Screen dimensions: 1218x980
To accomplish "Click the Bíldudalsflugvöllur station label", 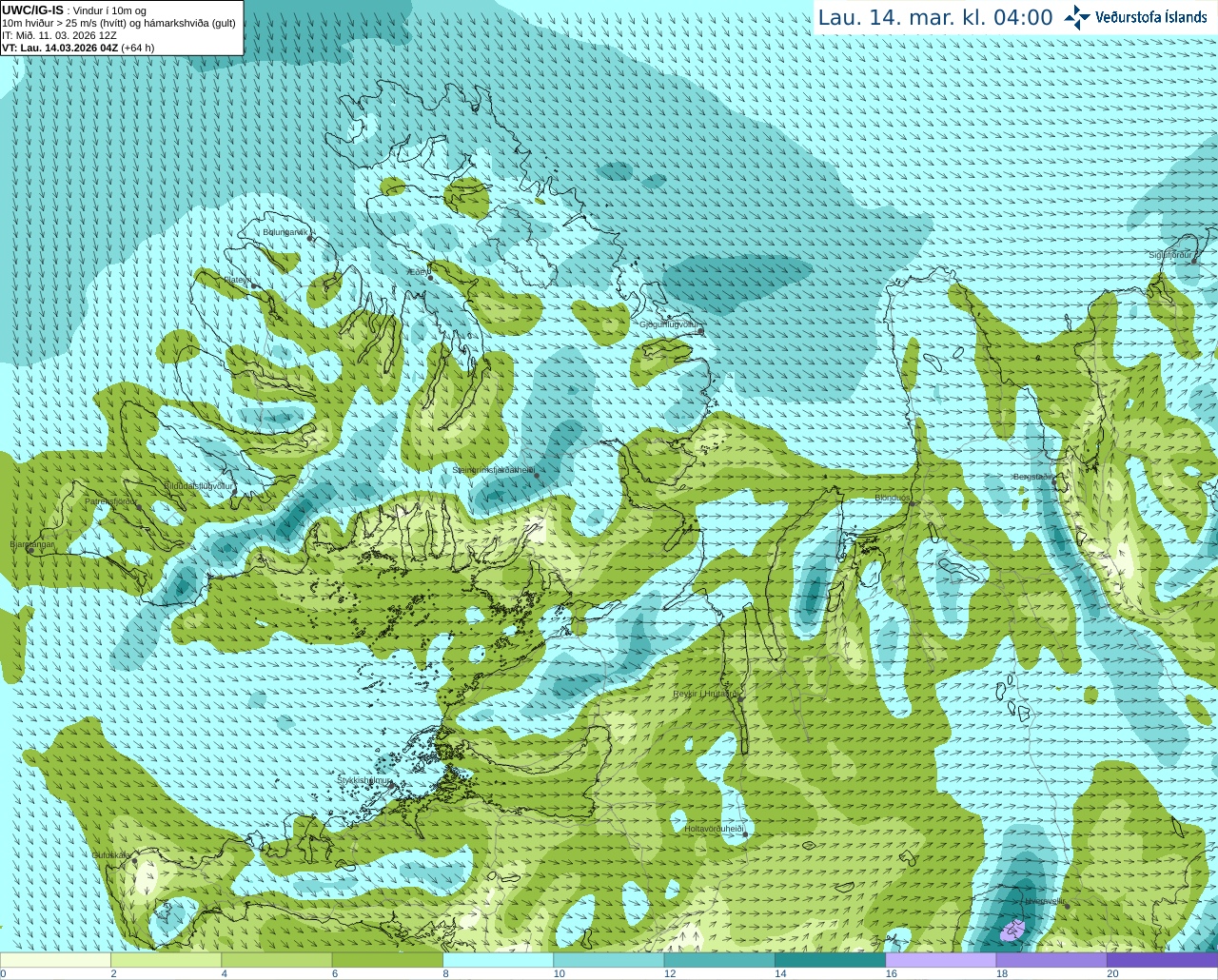I will pyautogui.click(x=198, y=485).
